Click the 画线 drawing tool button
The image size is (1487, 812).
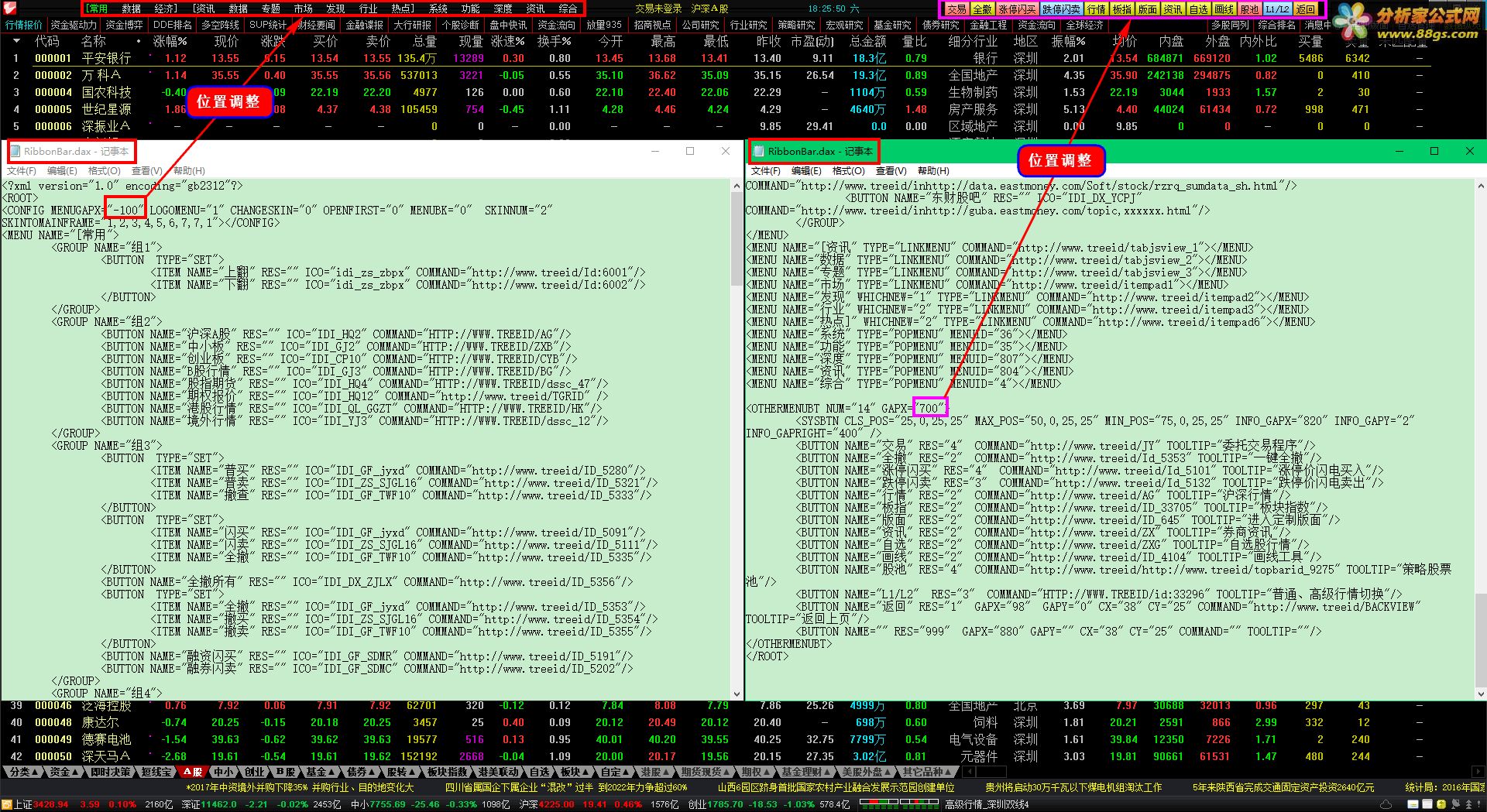tap(1224, 9)
